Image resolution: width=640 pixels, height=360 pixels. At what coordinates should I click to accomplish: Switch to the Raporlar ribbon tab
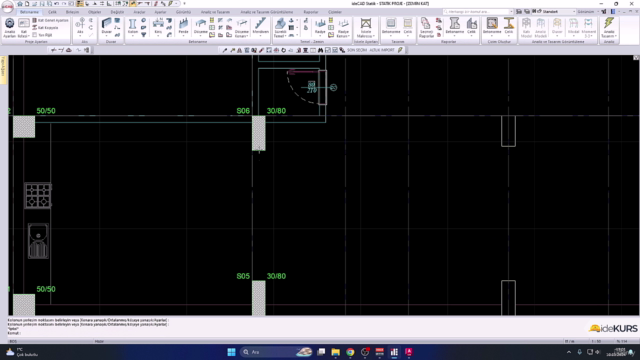click(311, 12)
